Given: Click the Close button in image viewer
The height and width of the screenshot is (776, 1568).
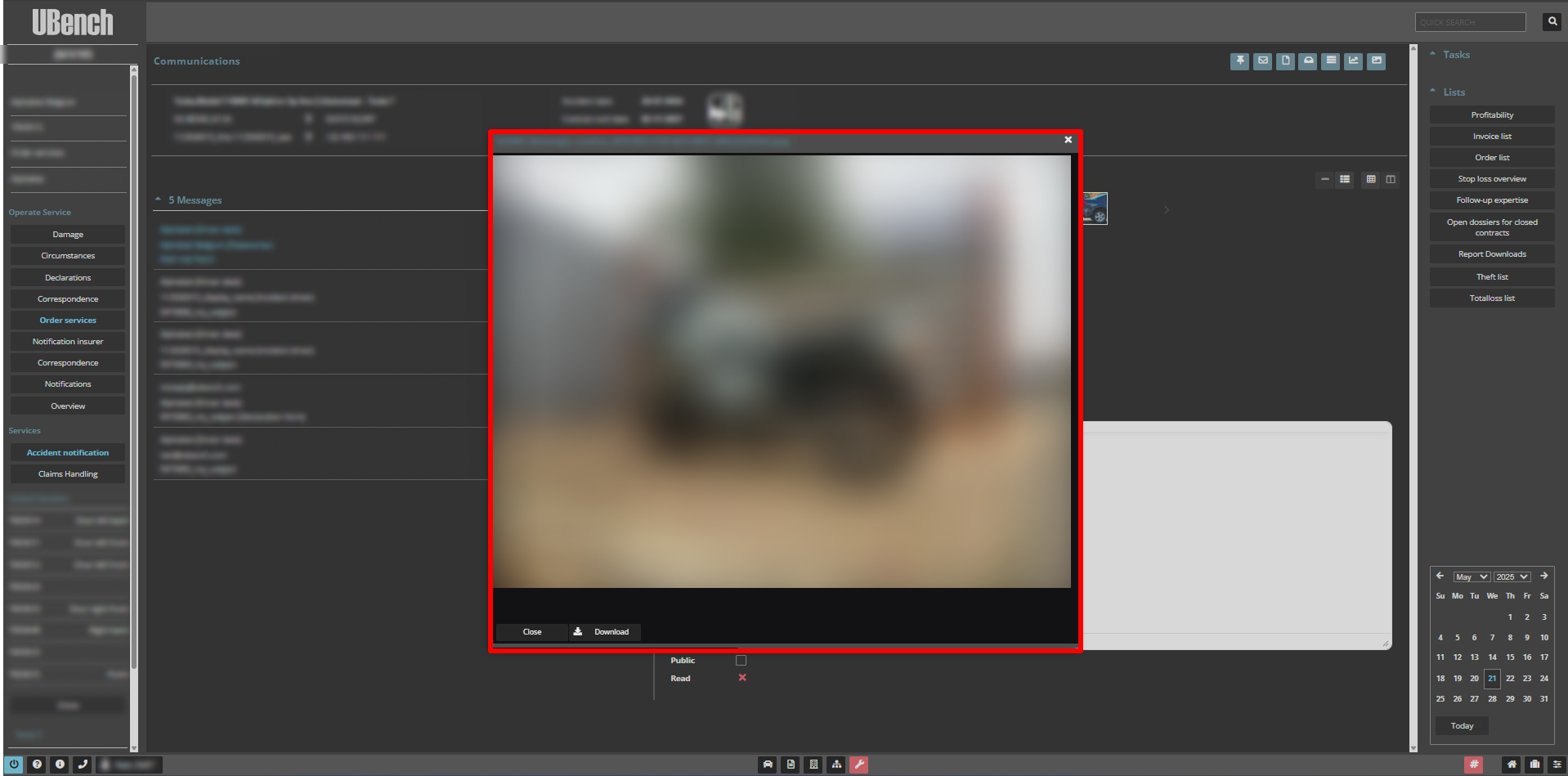Looking at the screenshot, I should 532,632.
